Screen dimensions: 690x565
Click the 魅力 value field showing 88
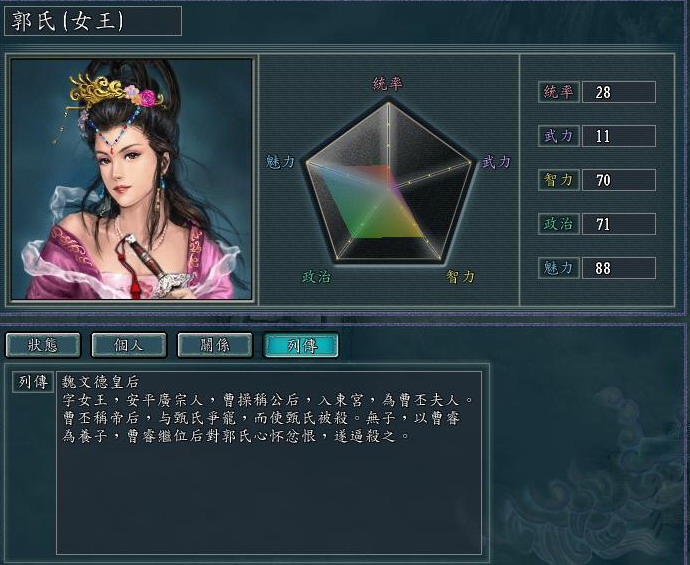point(619,268)
